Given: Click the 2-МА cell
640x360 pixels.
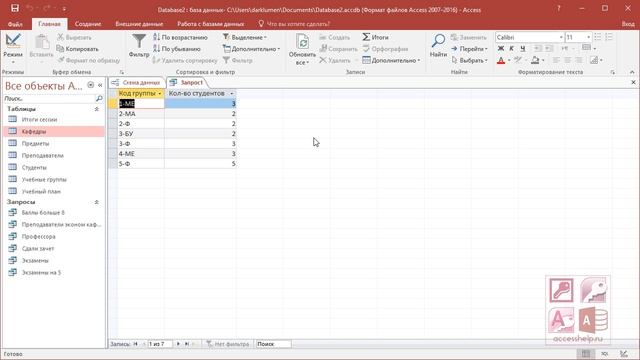Looking at the screenshot, I should [x=141, y=114].
